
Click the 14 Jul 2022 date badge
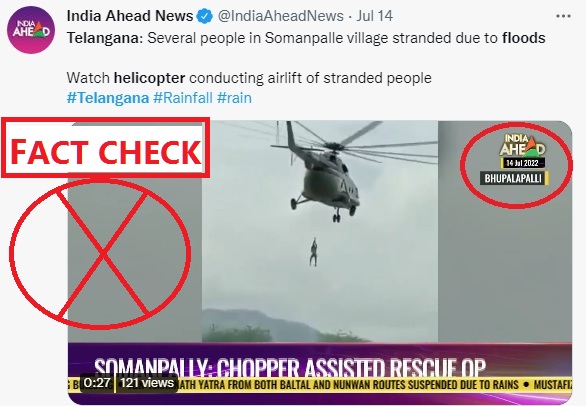tap(522, 163)
